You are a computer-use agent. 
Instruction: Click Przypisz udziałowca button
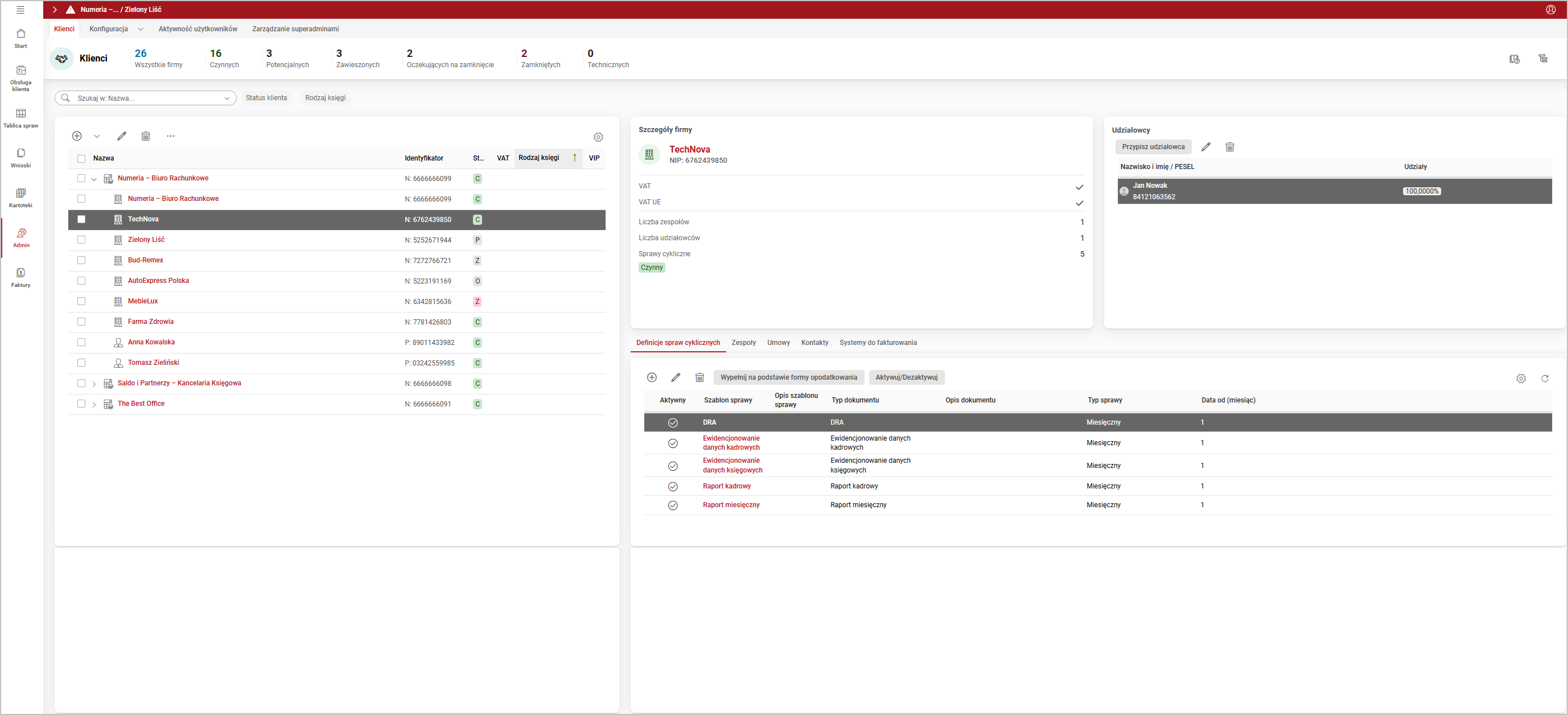(1153, 147)
